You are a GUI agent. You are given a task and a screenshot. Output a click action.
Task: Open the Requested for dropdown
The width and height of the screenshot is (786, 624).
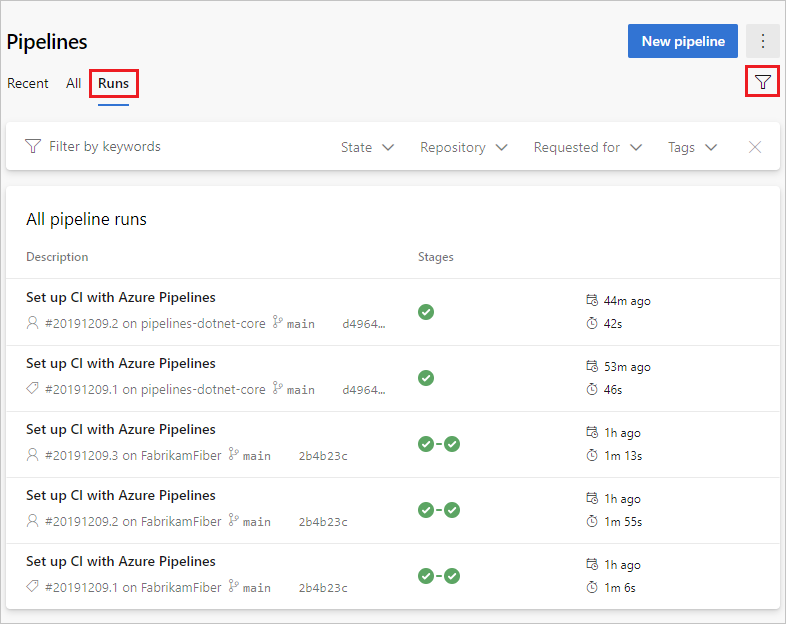(587, 147)
